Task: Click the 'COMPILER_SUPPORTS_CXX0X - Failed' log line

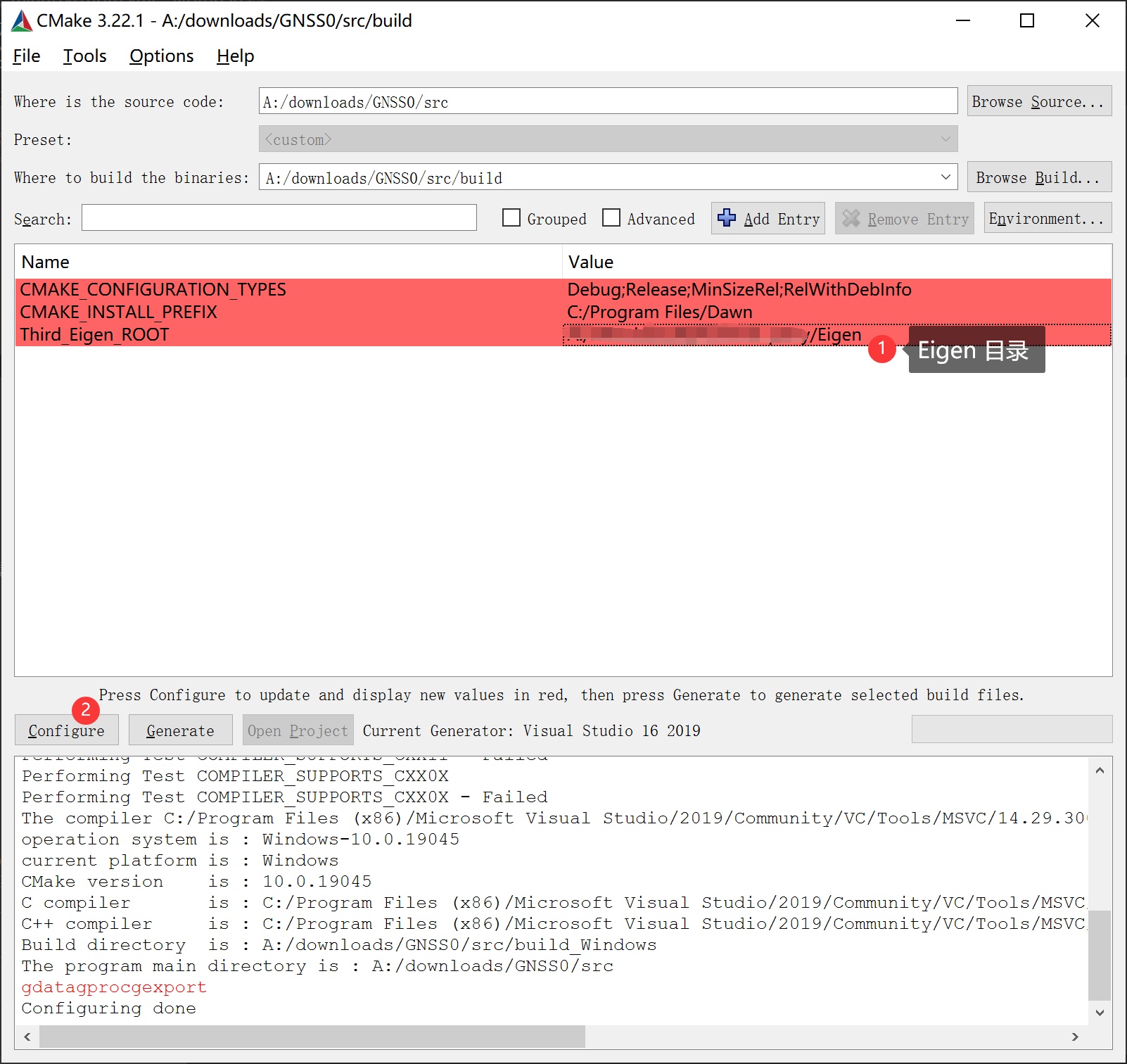Action: tap(285, 797)
